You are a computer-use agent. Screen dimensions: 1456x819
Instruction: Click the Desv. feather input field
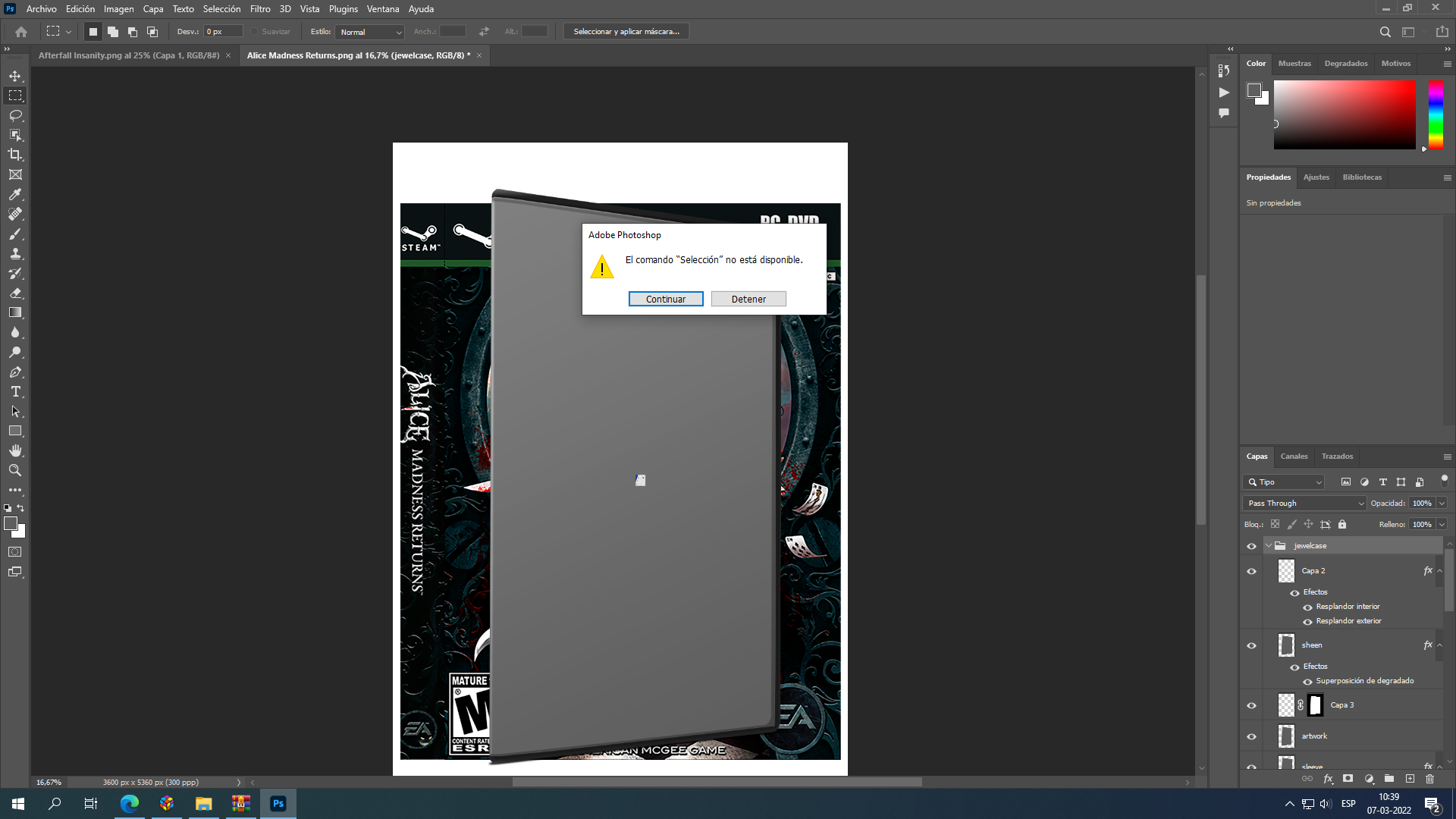pos(223,32)
